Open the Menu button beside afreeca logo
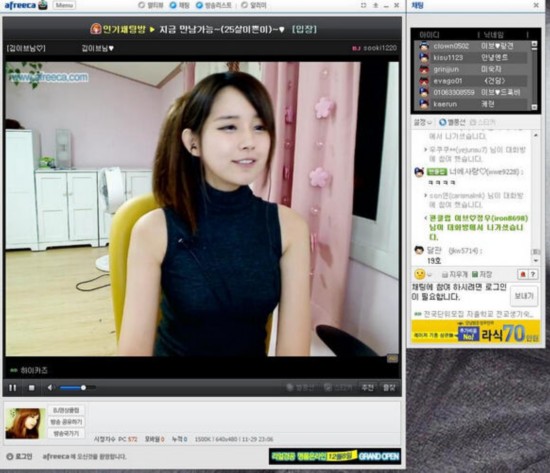Image resolution: width=550 pixels, height=473 pixels. click(x=64, y=5)
